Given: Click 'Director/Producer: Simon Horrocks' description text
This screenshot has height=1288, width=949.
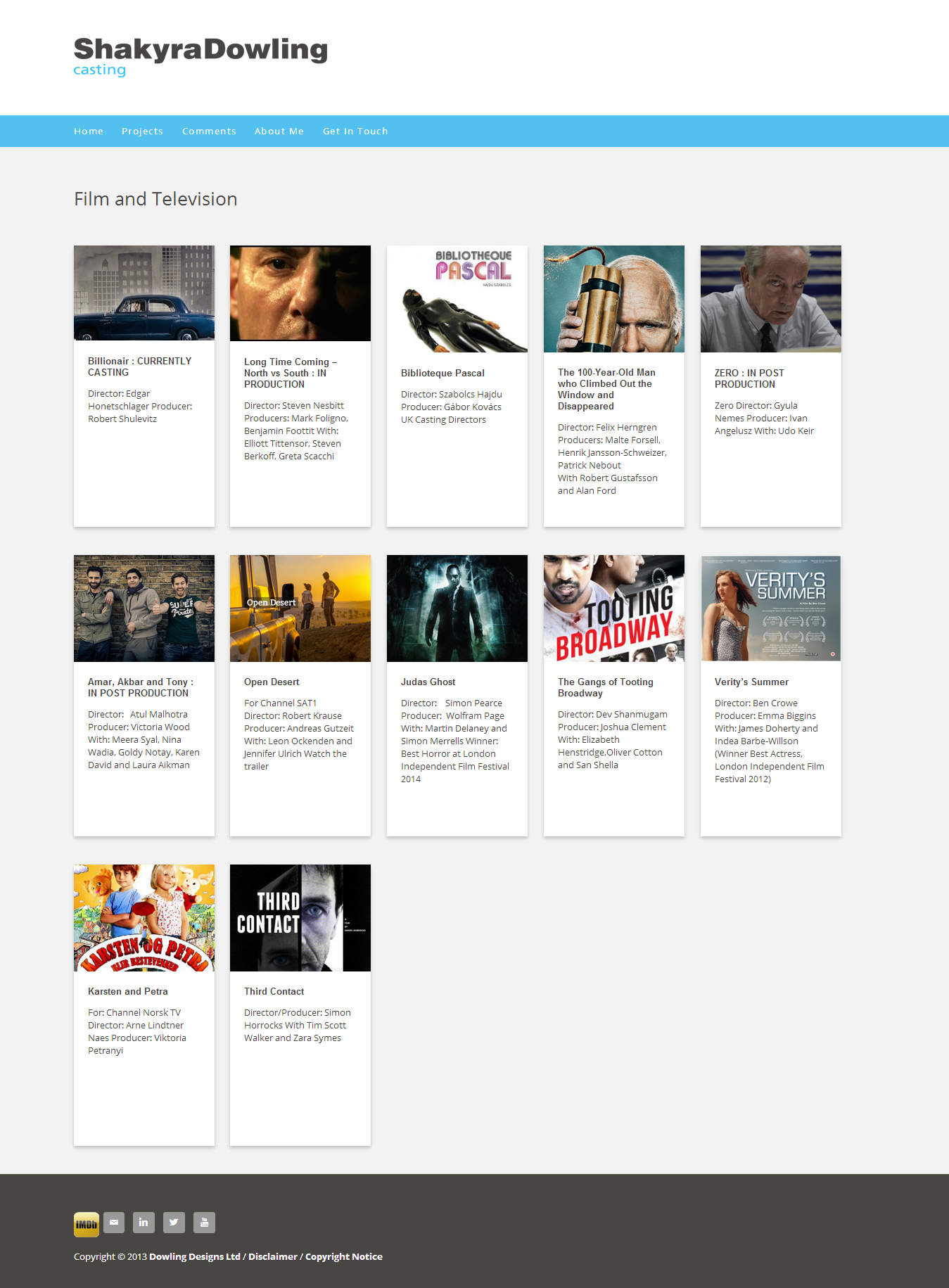Looking at the screenshot, I should tap(298, 1025).
